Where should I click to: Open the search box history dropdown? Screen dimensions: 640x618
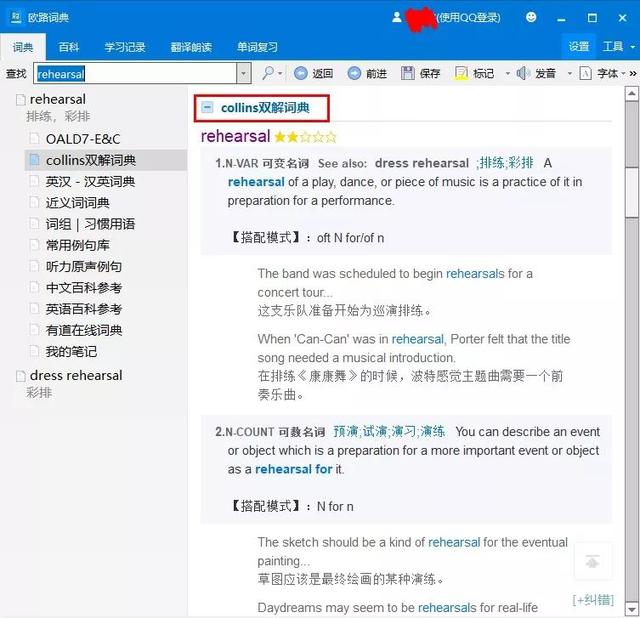[243, 73]
